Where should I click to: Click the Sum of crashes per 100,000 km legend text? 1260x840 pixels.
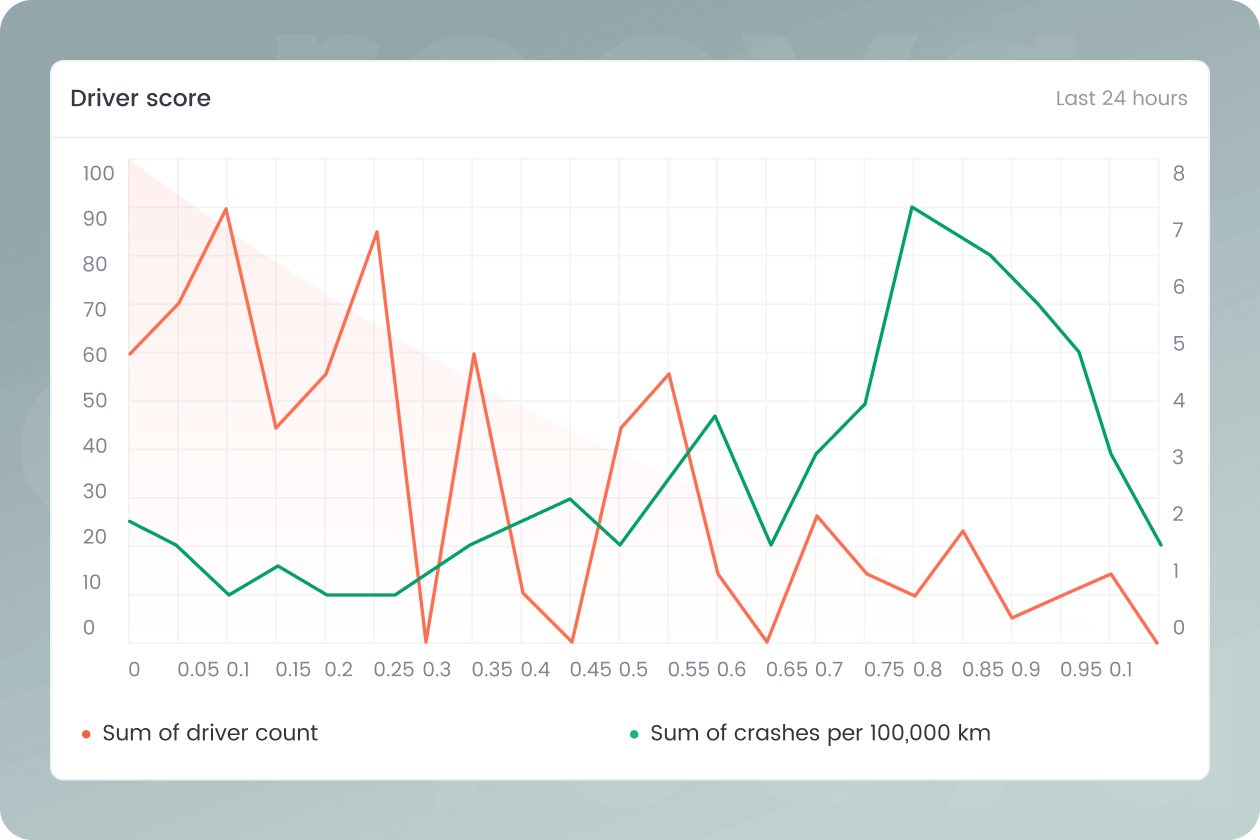(x=820, y=732)
